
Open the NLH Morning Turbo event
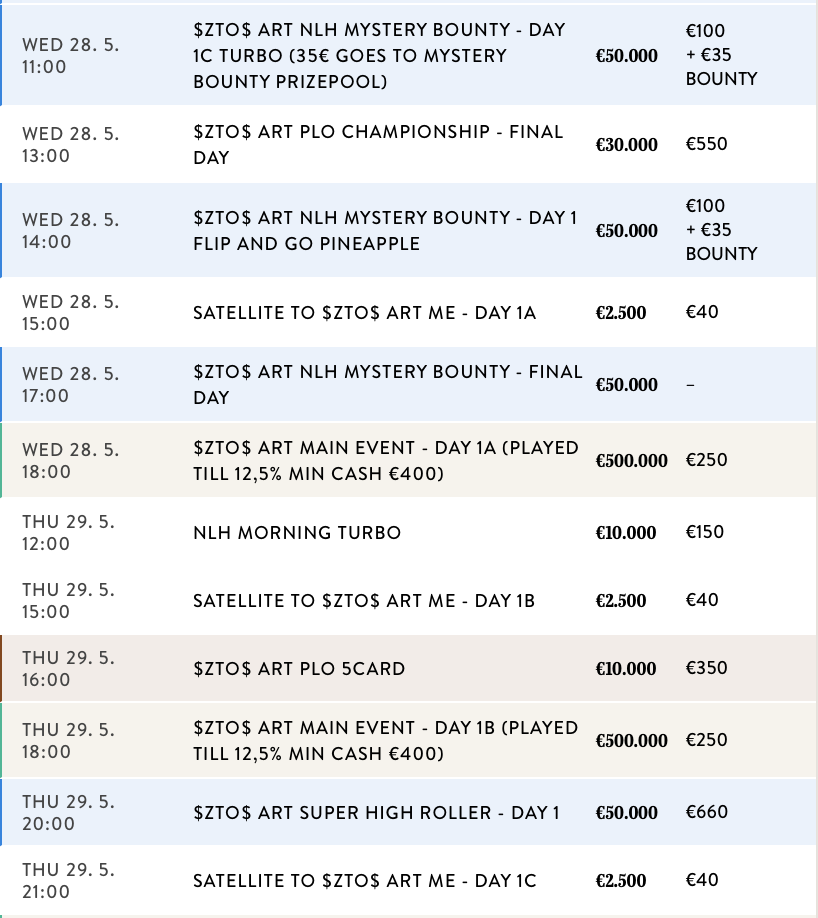coord(297,533)
